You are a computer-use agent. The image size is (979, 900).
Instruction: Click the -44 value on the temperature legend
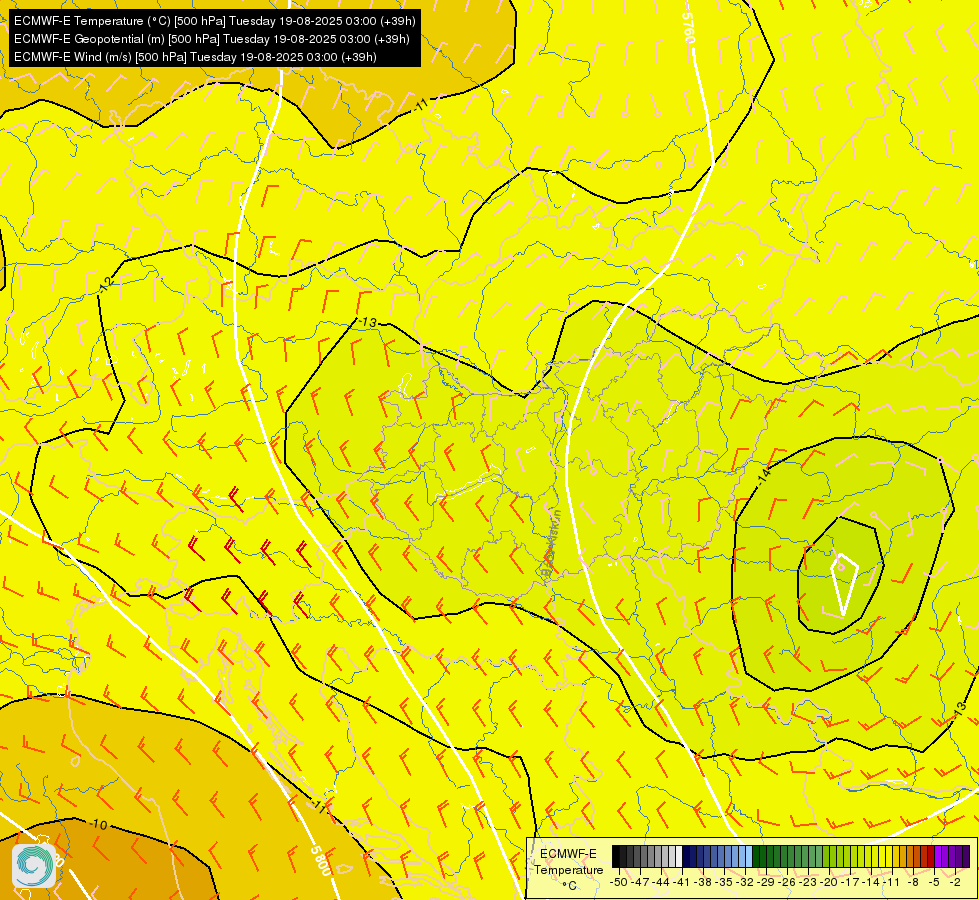click(x=661, y=882)
